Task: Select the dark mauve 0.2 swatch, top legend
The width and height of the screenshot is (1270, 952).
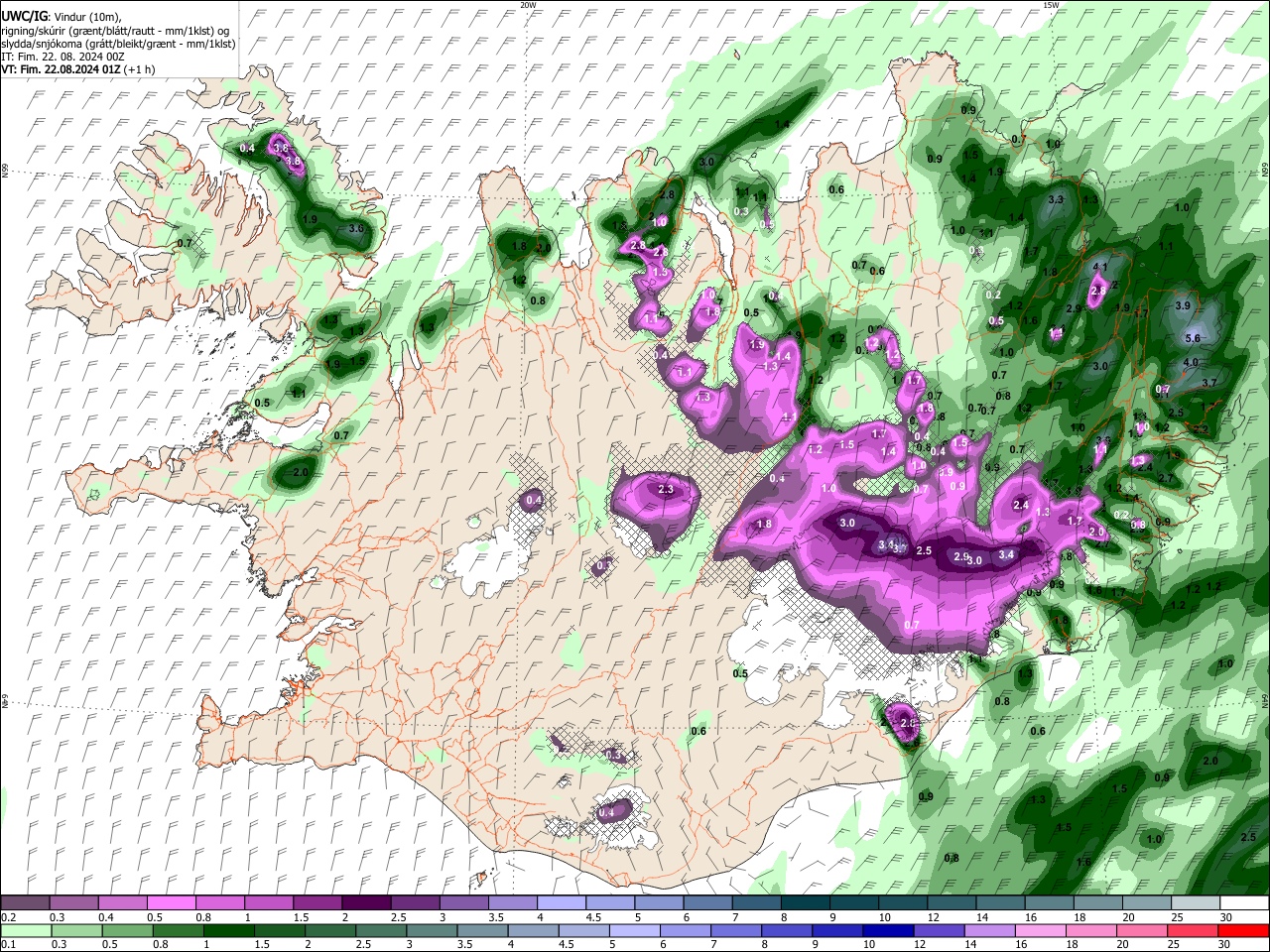Action: pos(25,903)
